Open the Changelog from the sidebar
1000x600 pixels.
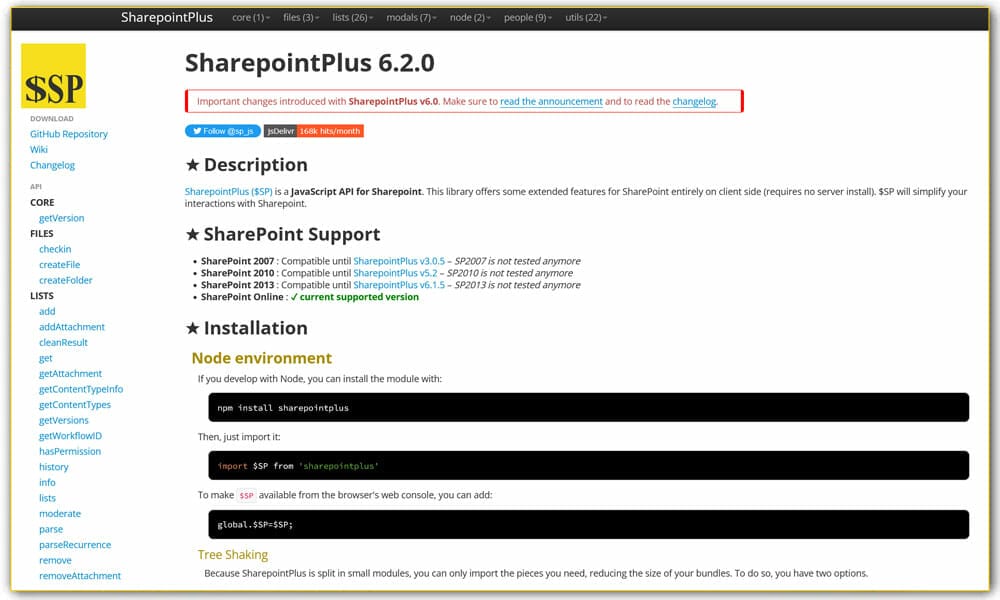(x=52, y=164)
